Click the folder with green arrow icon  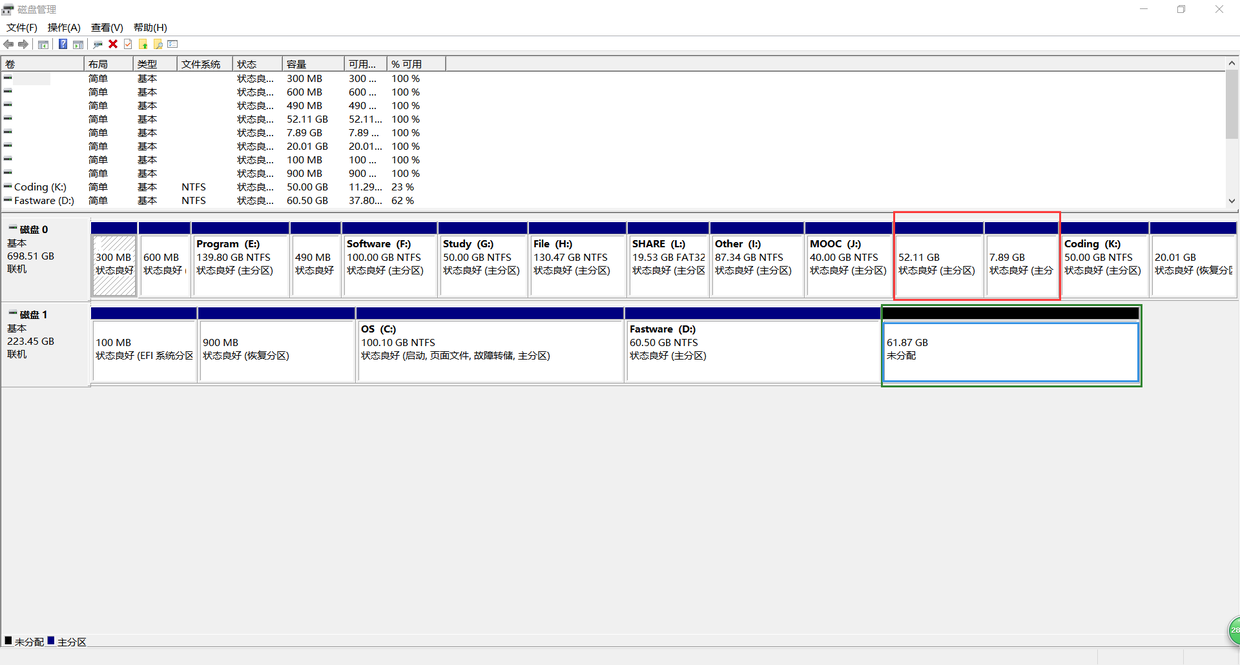143,44
